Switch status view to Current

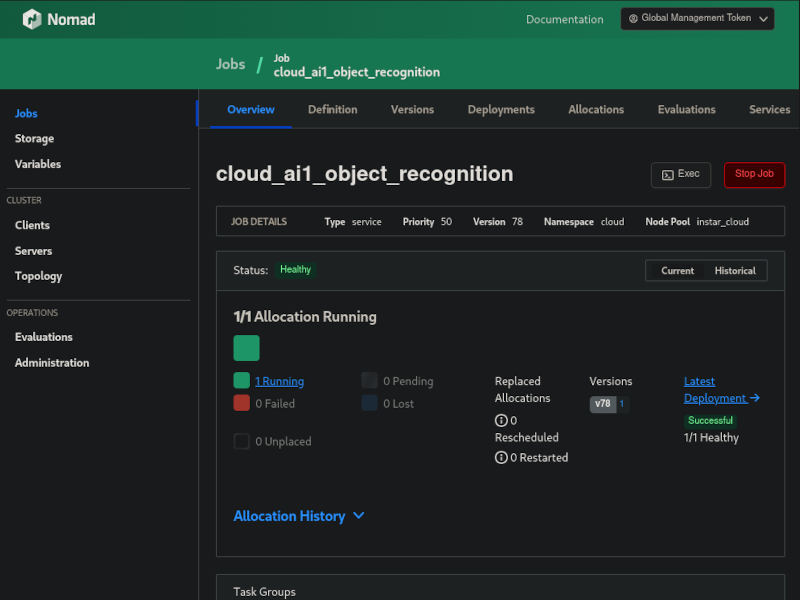coord(678,271)
